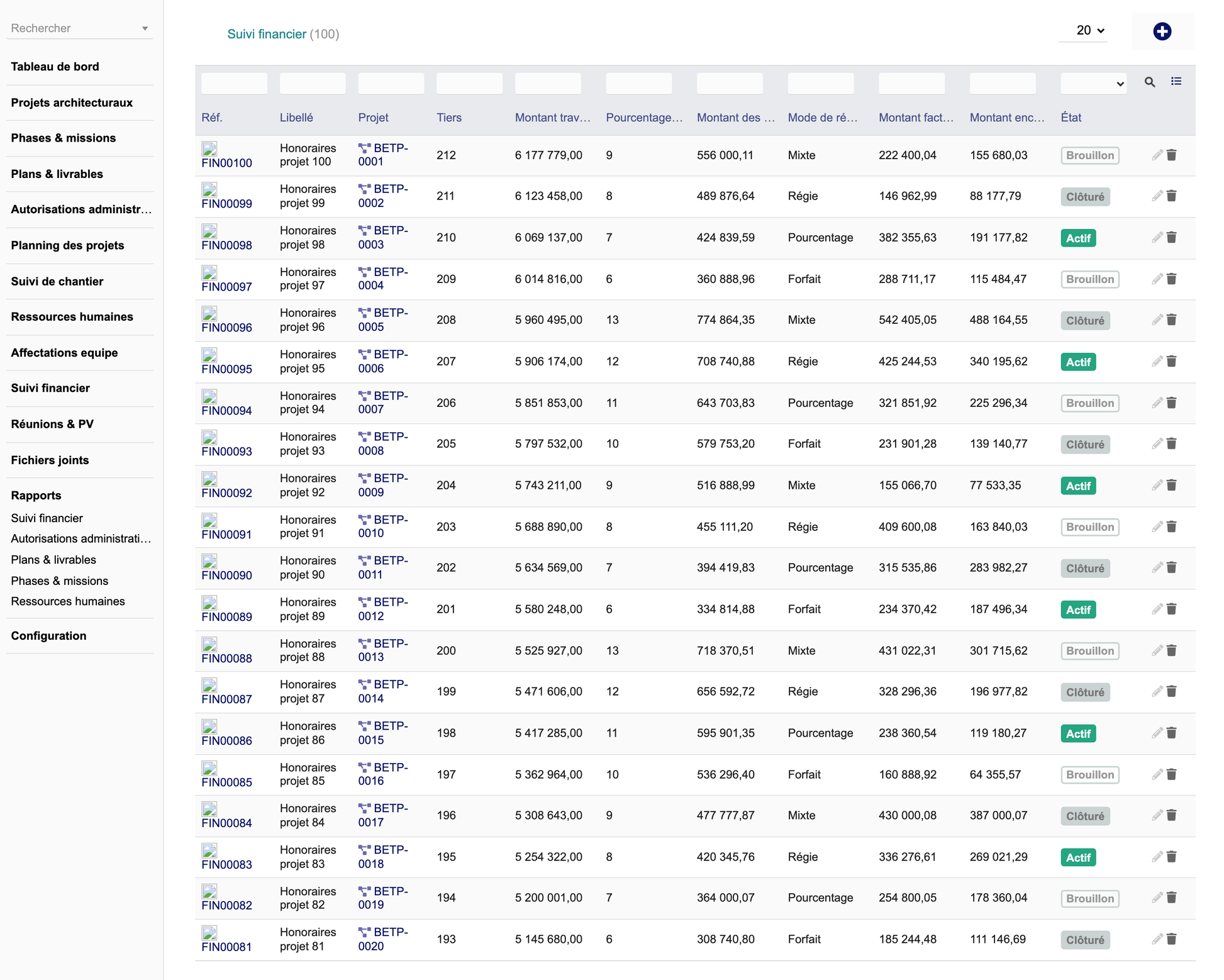1224x980 pixels.
Task: Click Brouillon status badge in FIN00082 row
Action: (x=1089, y=898)
